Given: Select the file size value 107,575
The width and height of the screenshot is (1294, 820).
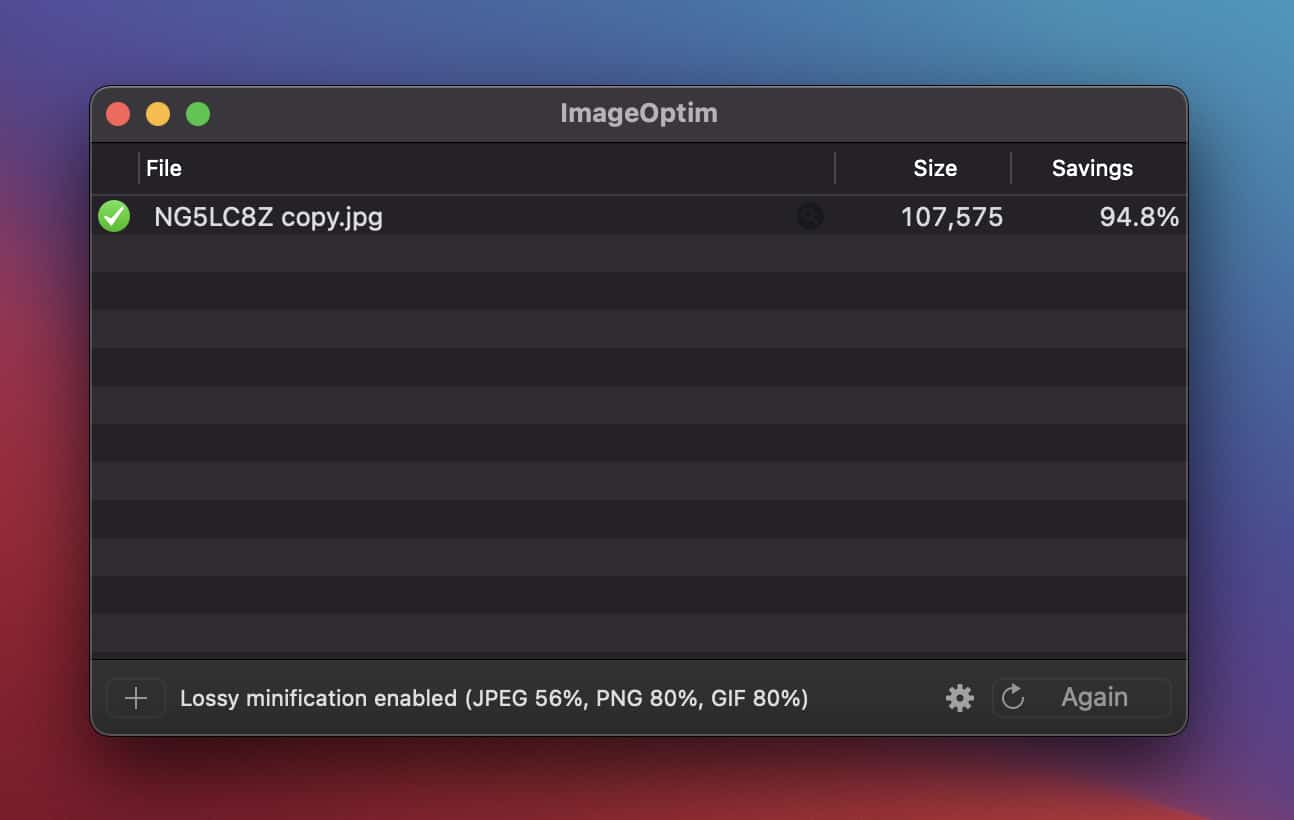Looking at the screenshot, I should [x=952, y=216].
